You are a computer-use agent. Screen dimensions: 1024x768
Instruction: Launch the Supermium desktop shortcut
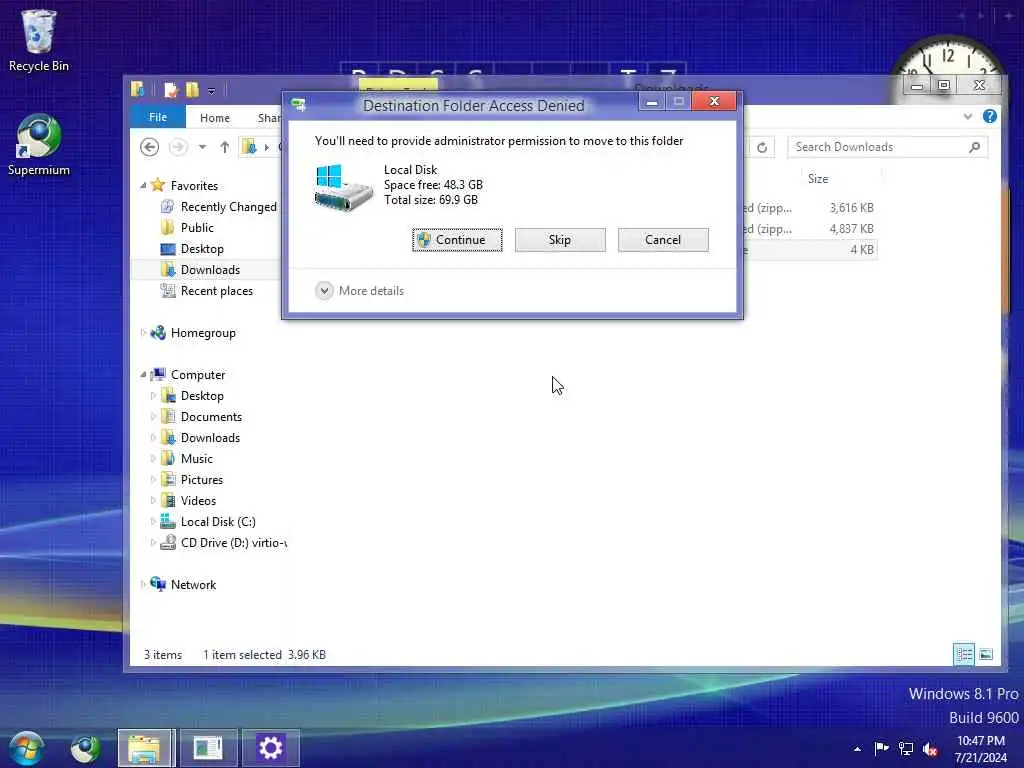[39, 145]
